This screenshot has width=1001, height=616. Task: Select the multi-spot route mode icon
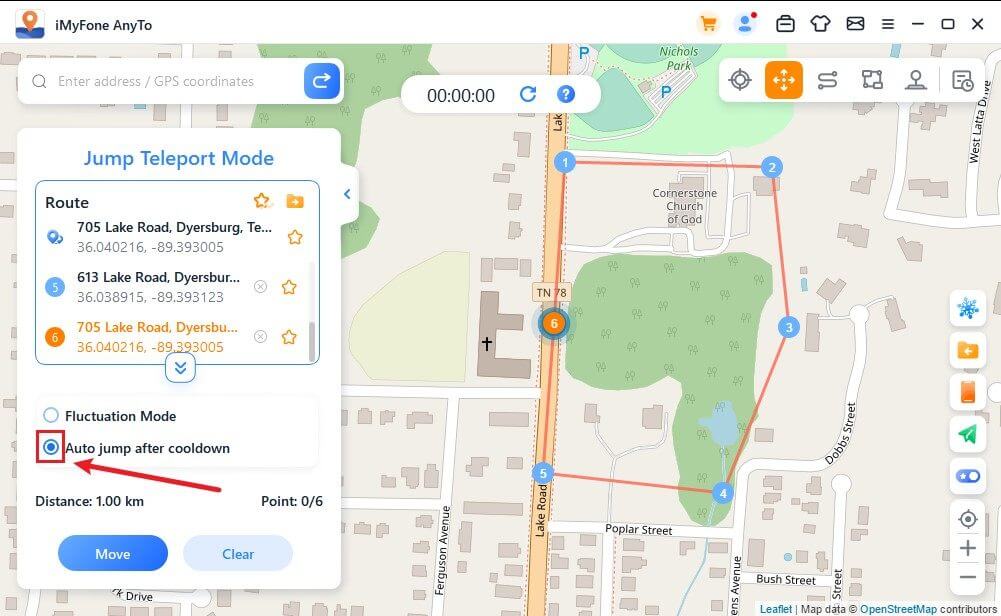tap(872, 80)
